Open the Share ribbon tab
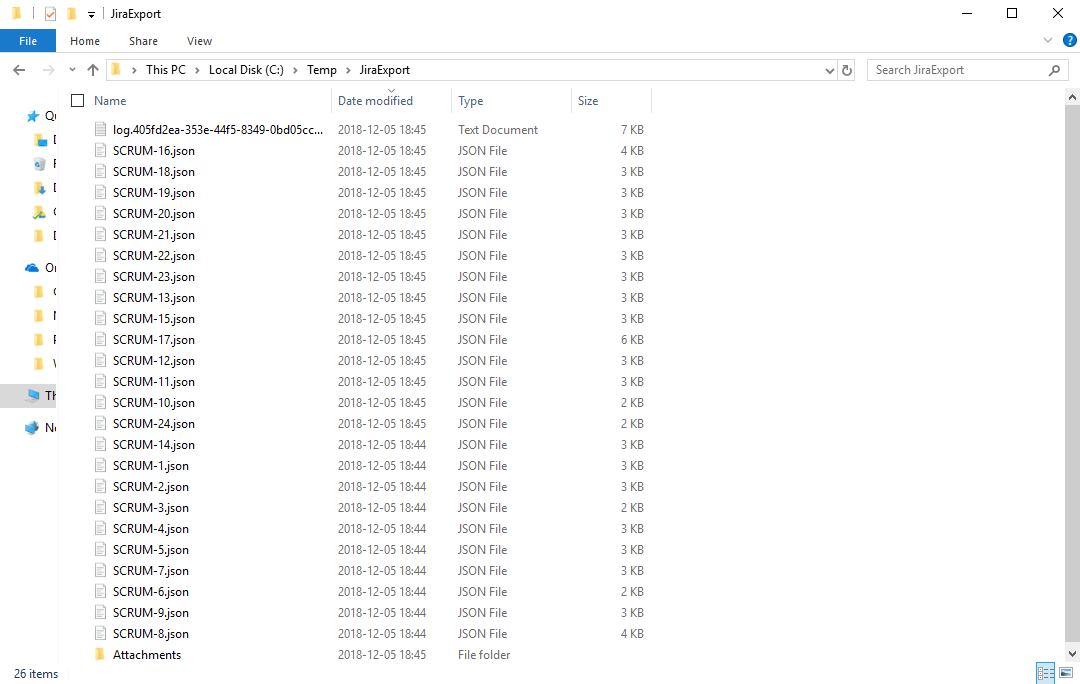Viewport: 1080px width, 684px height. (143, 41)
